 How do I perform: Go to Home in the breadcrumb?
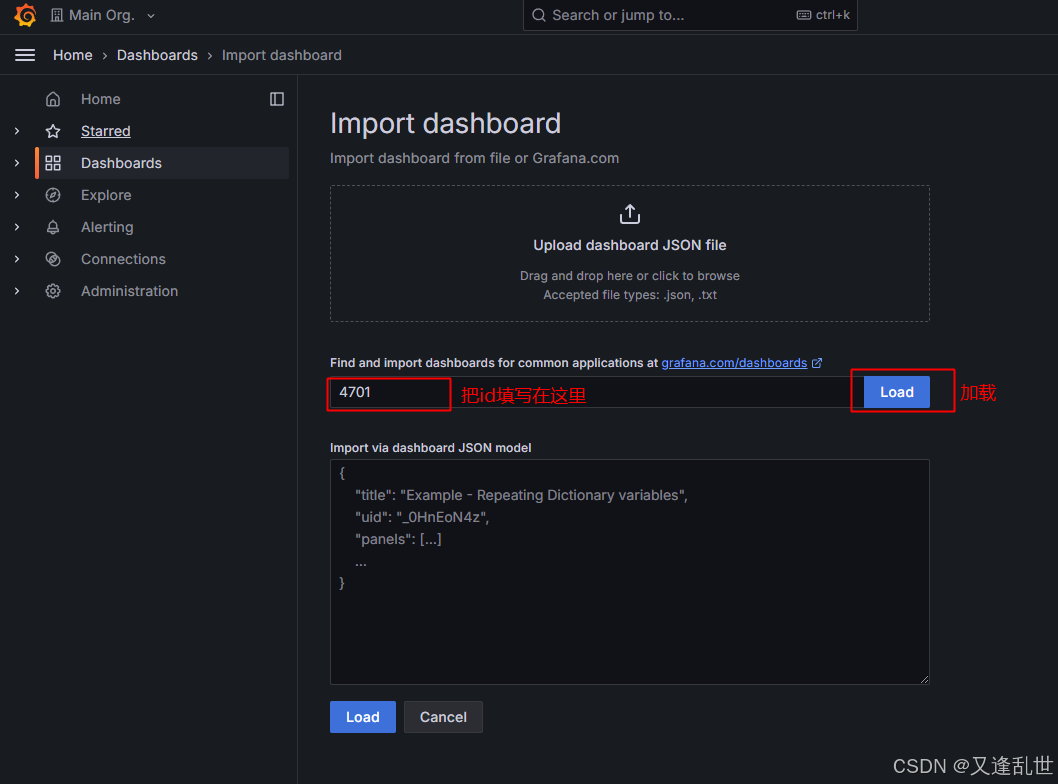73,55
